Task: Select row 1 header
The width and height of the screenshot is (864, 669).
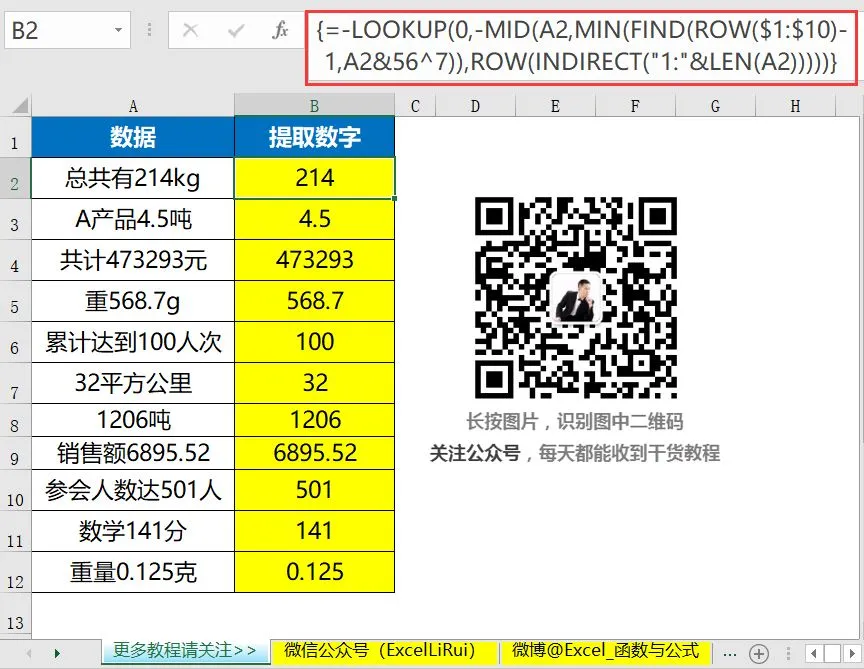Action: coord(15,137)
